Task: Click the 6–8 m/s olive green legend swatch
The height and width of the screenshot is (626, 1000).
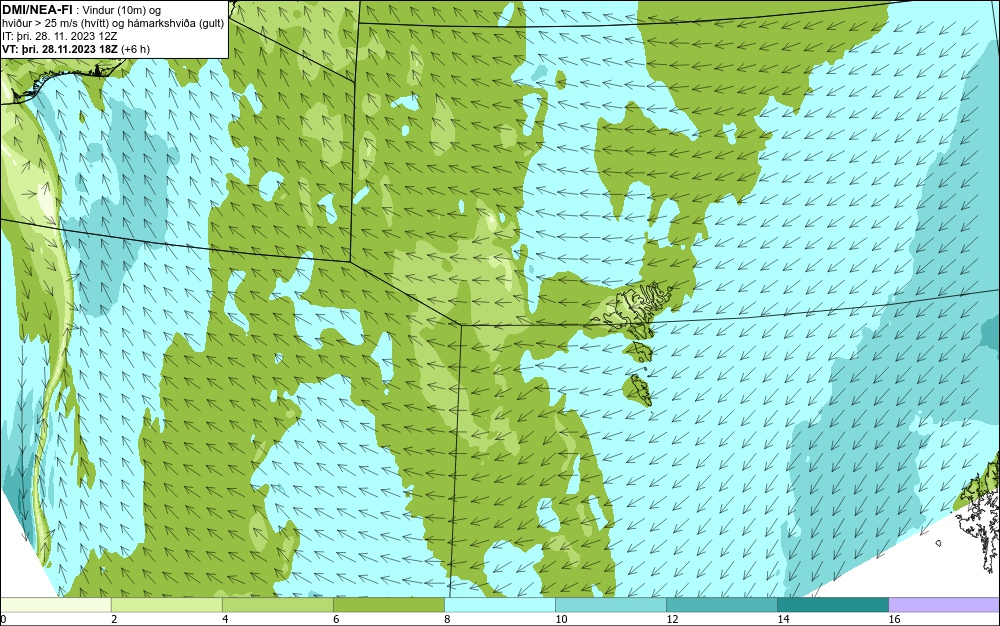Action: [x=388, y=605]
